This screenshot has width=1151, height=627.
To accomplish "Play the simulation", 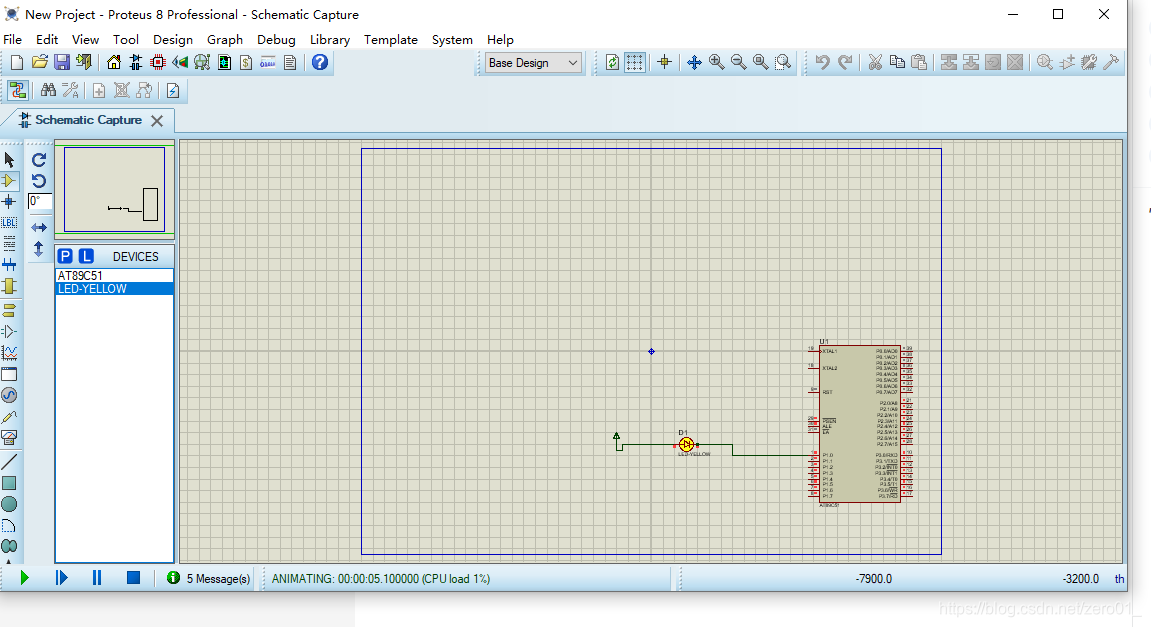I will pyautogui.click(x=24, y=578).
